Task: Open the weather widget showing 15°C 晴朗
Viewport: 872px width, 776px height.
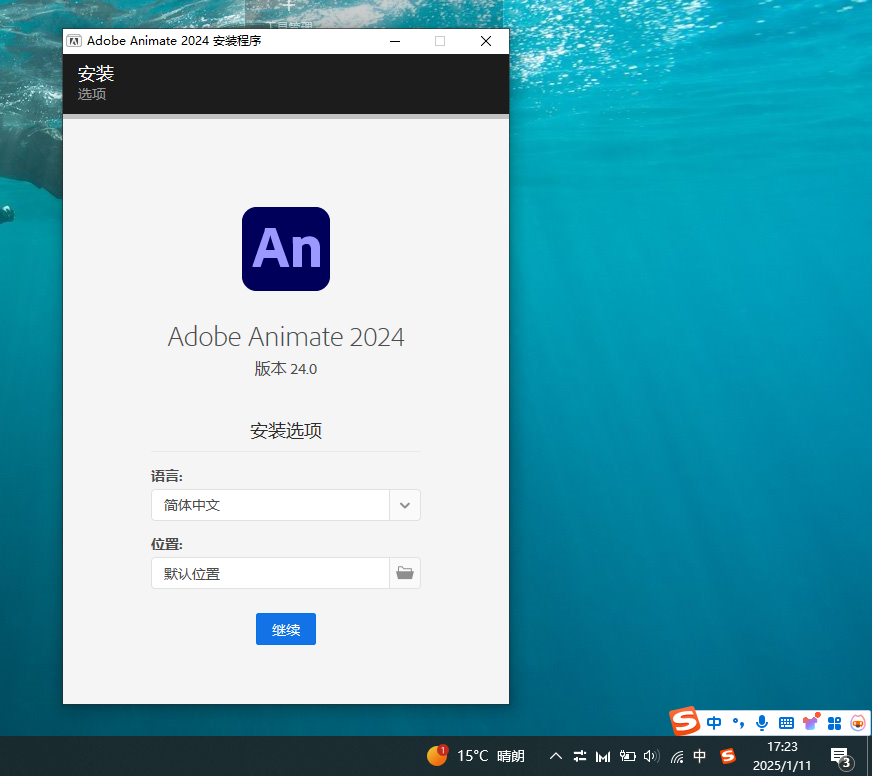Action: pyautogui.click(x=476, y=755)
